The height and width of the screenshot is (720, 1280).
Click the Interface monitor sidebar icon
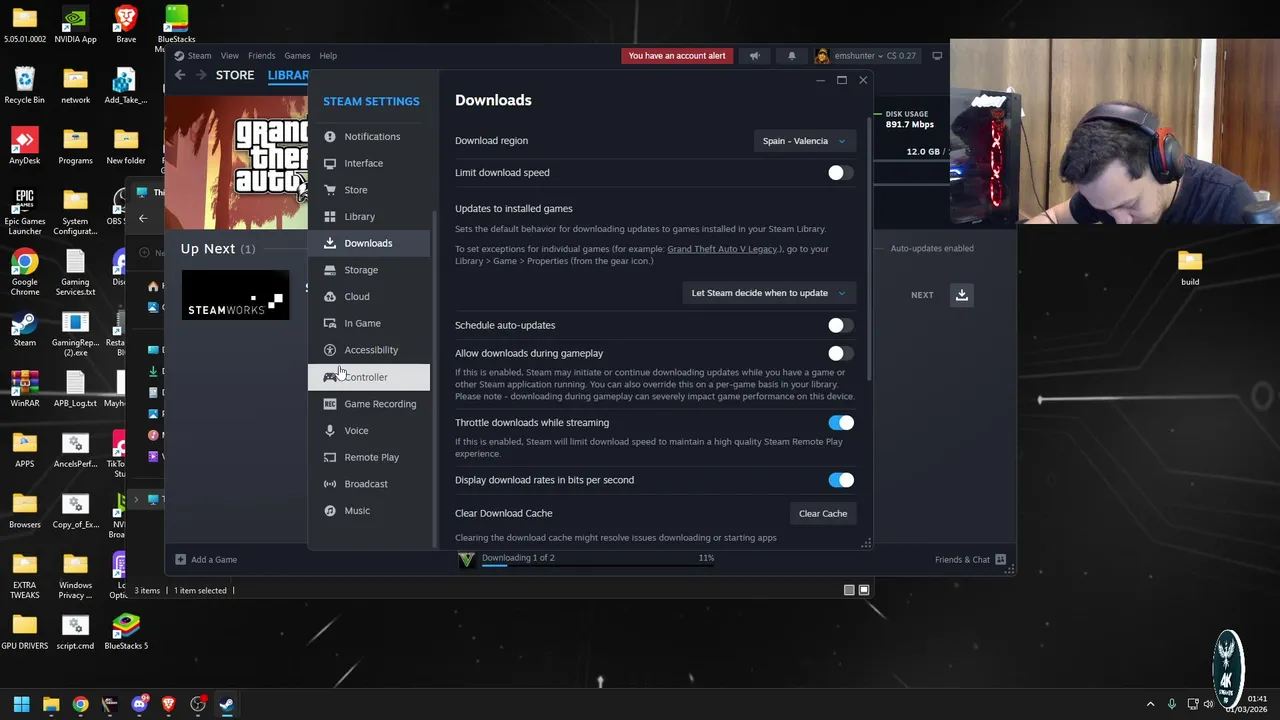330,163
